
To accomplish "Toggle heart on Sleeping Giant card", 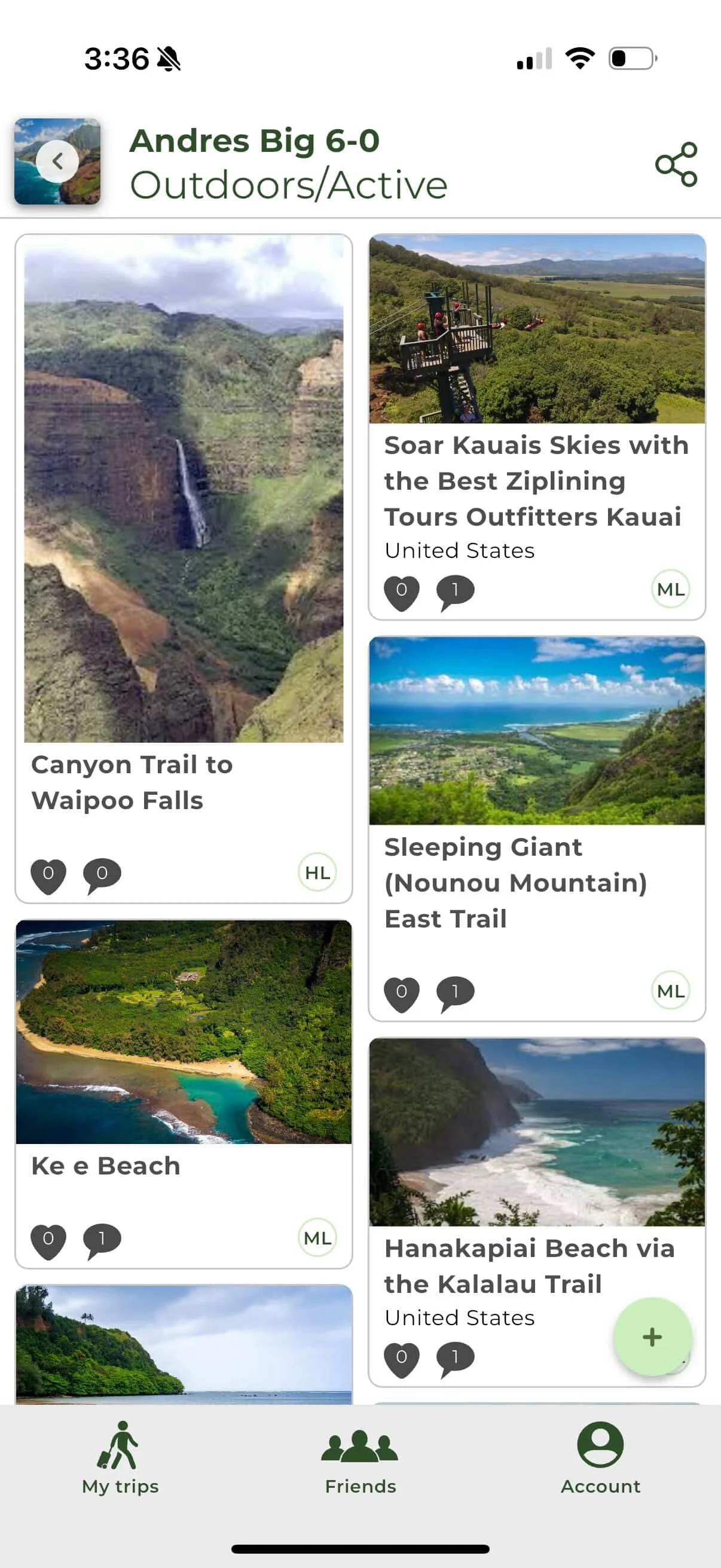I will pos(402,993).
